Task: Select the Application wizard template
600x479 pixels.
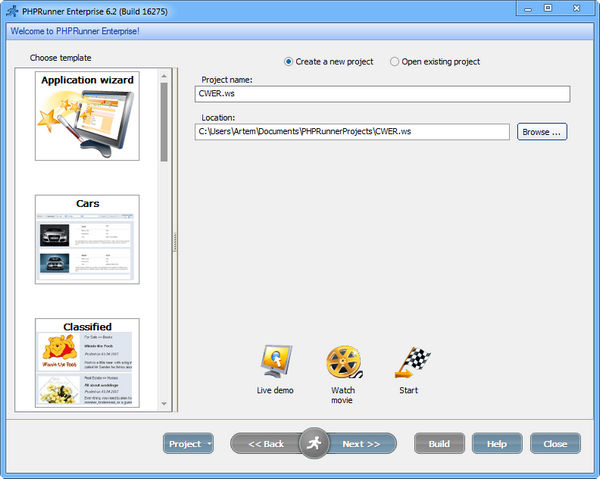Action: [87, 115]
